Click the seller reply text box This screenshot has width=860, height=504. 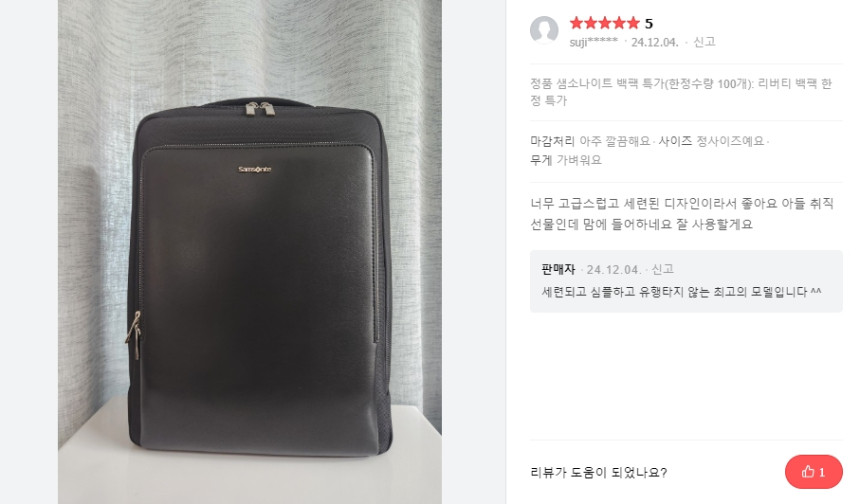pos(686,281)
